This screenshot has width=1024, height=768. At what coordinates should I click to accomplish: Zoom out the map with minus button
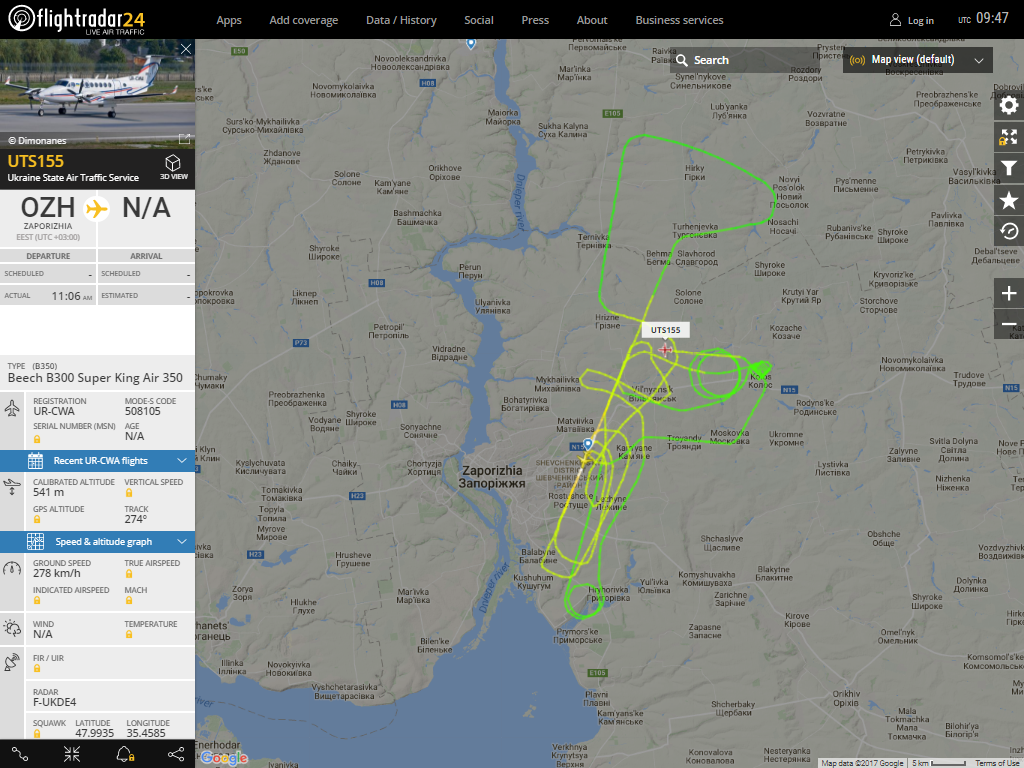[1009, 324]
